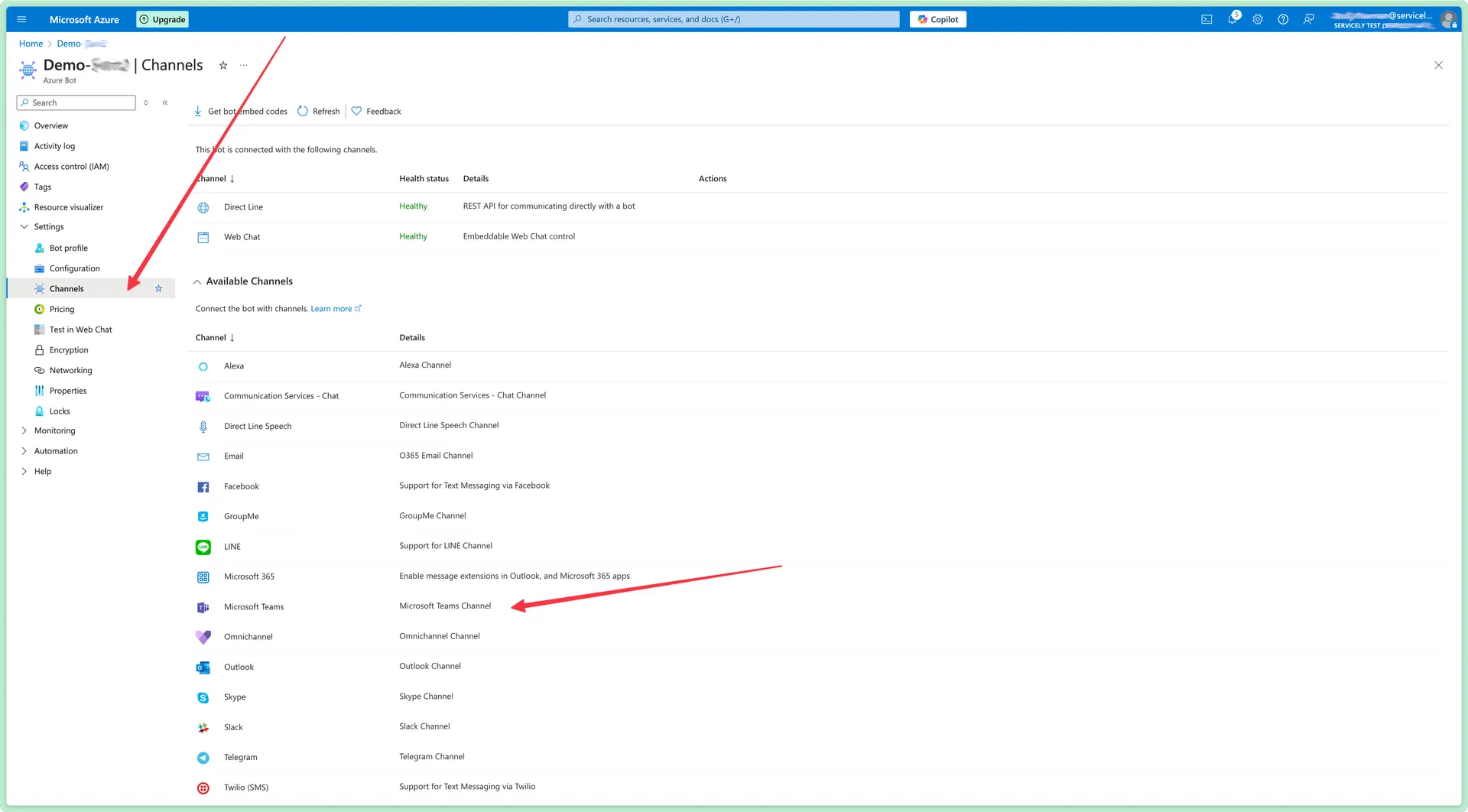Open Configuration settings page
The height and width of the screenshot is (812, 1468).
click(x=75, y=269)
